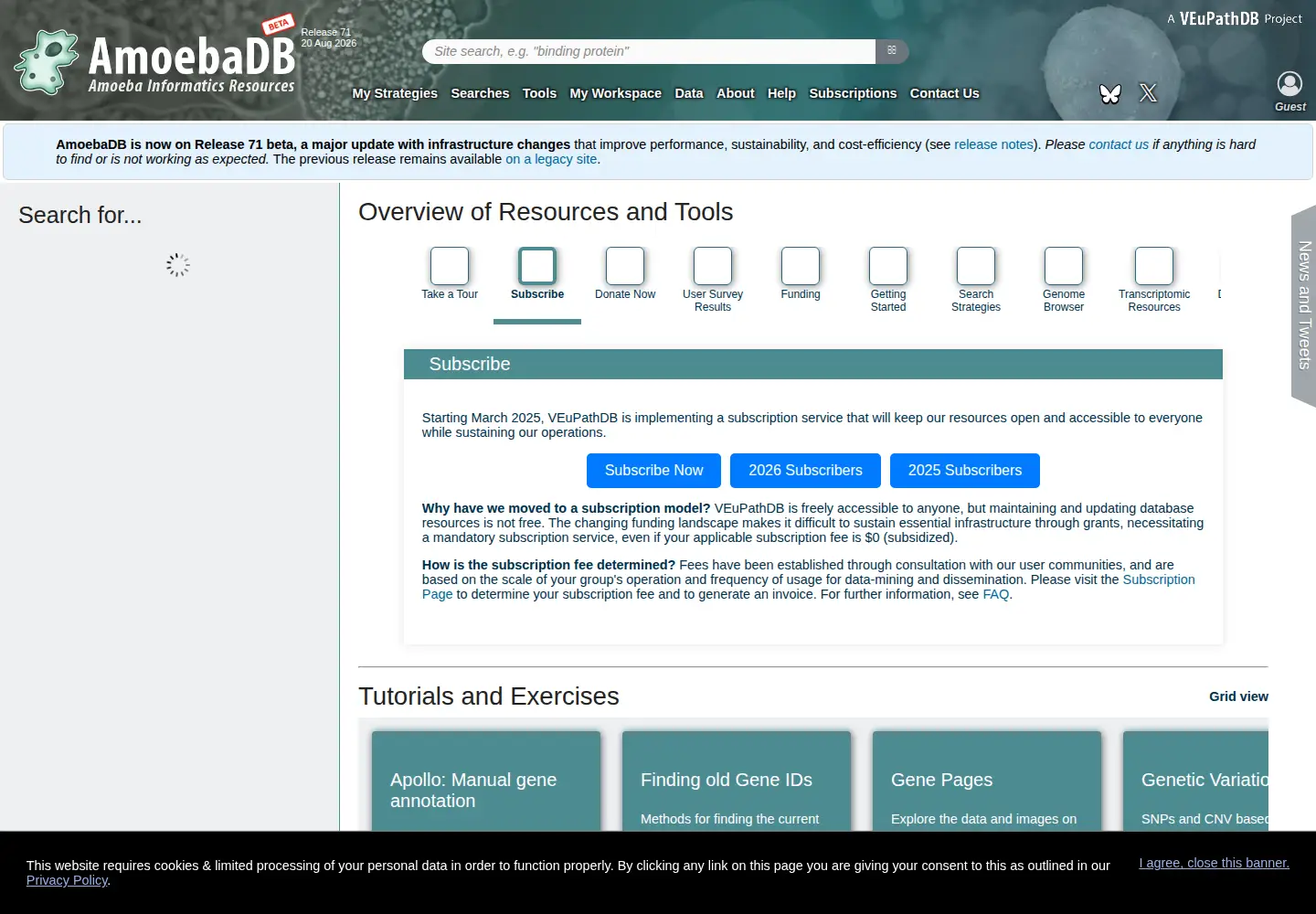Expand the Tools menu

tap(539, 93)
